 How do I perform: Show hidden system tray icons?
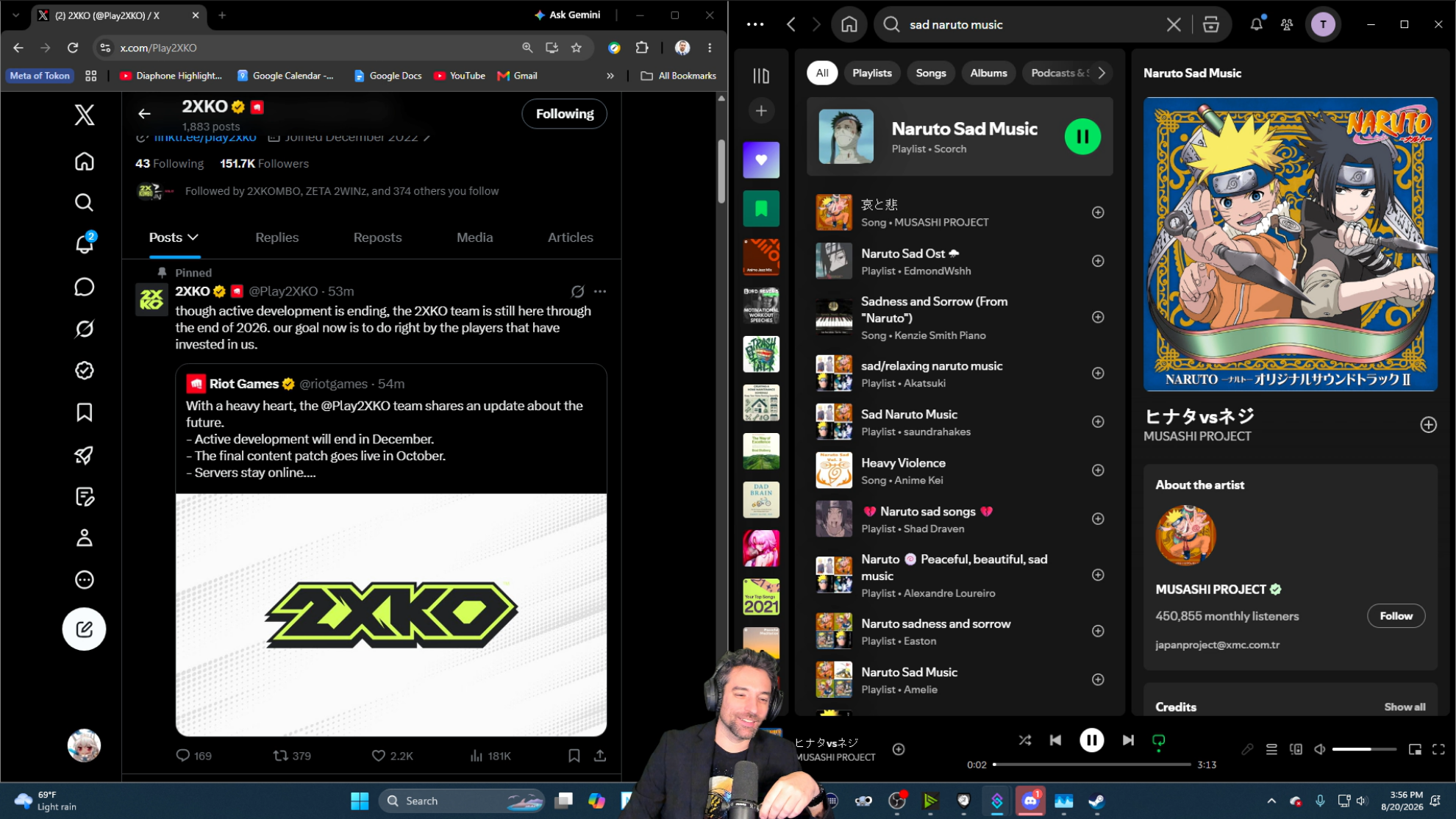[x=1271, y=801]
